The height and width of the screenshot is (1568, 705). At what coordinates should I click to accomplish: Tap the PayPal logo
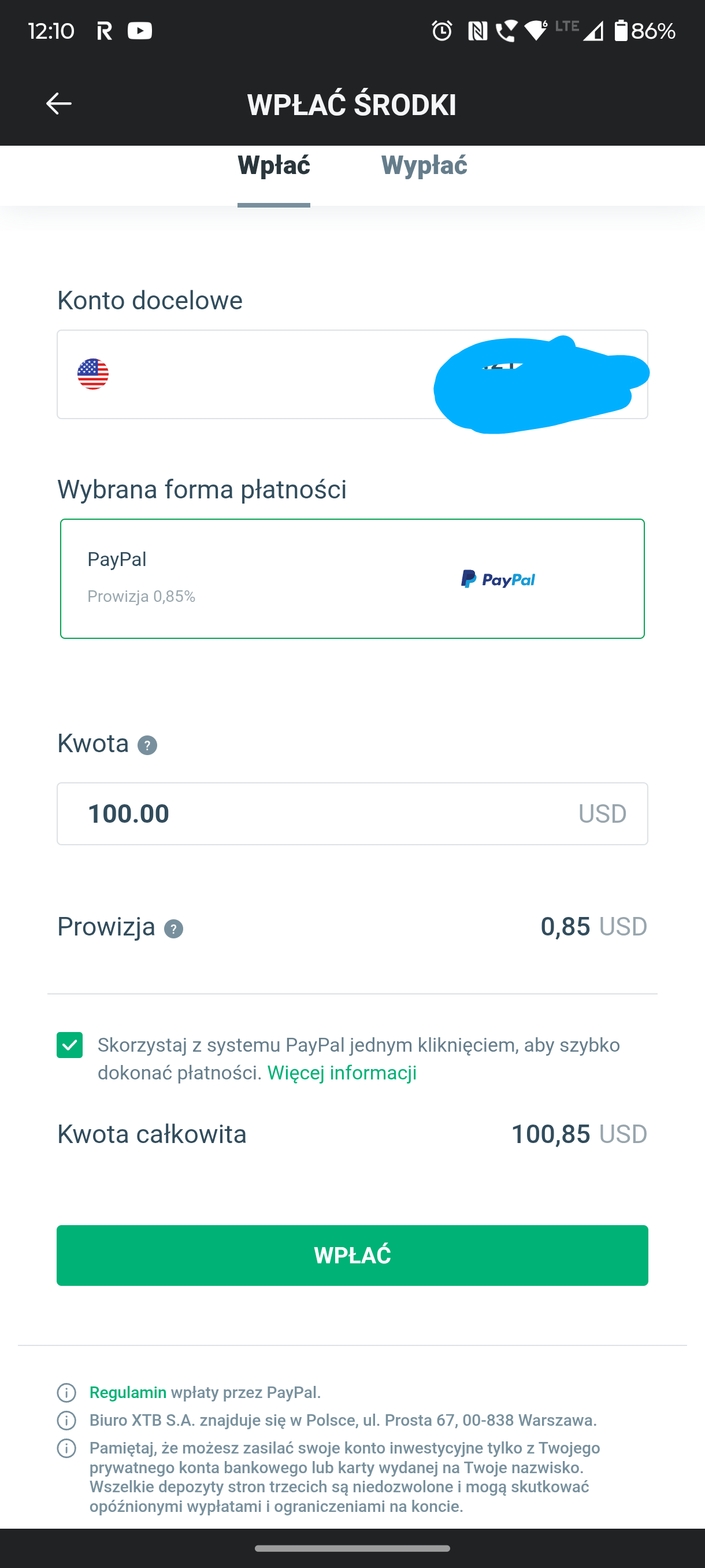point(498,579)
